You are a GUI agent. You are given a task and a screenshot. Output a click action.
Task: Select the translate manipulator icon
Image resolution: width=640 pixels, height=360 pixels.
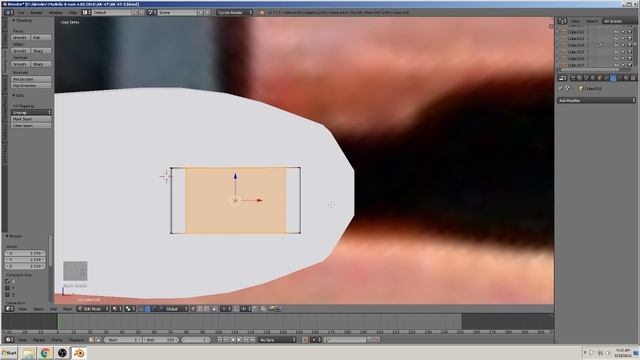[x=147, y=309]
